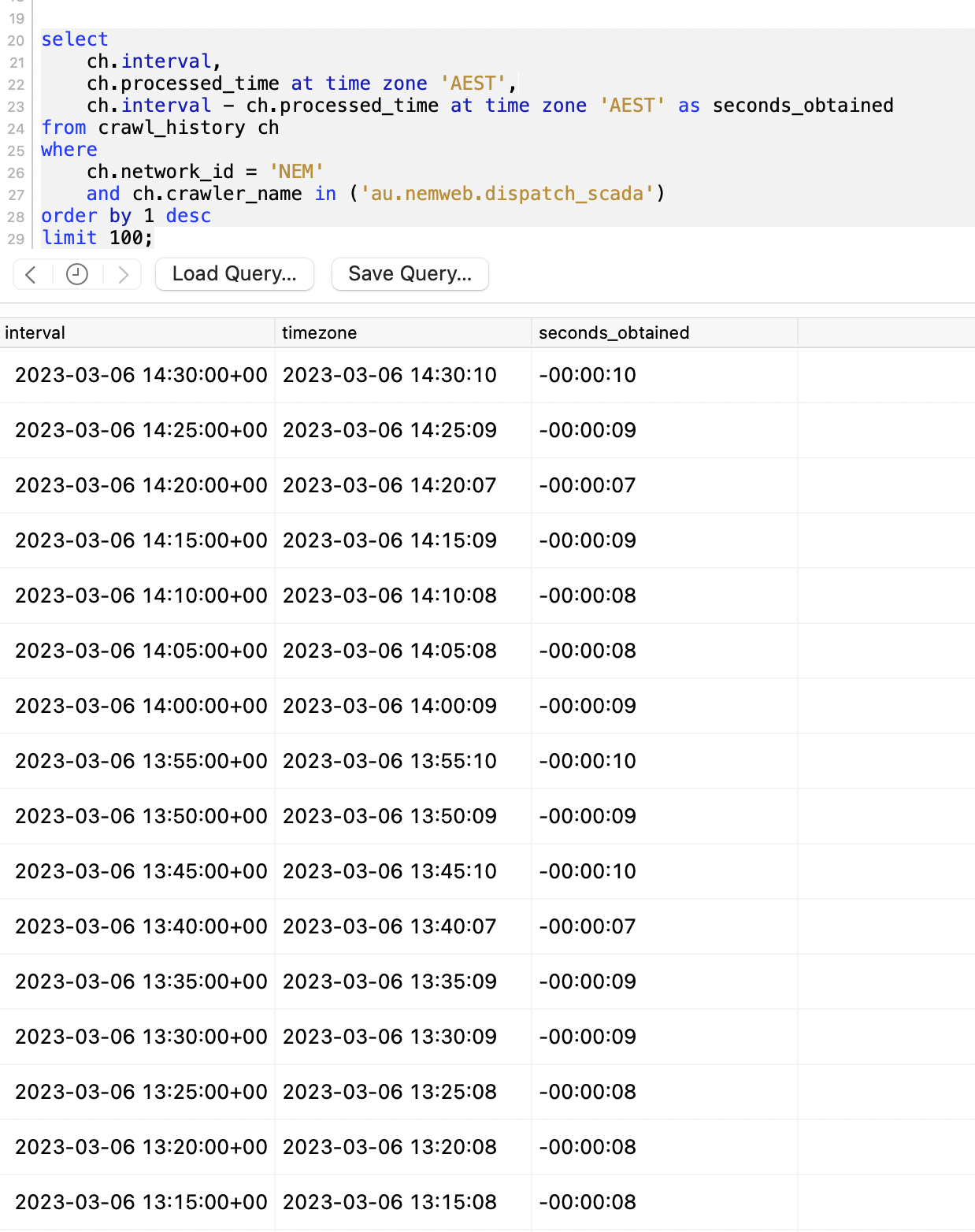This screenshot has height=1232, width=975.
Task: Open the query history clock icon
Action: tap(76, 274)
